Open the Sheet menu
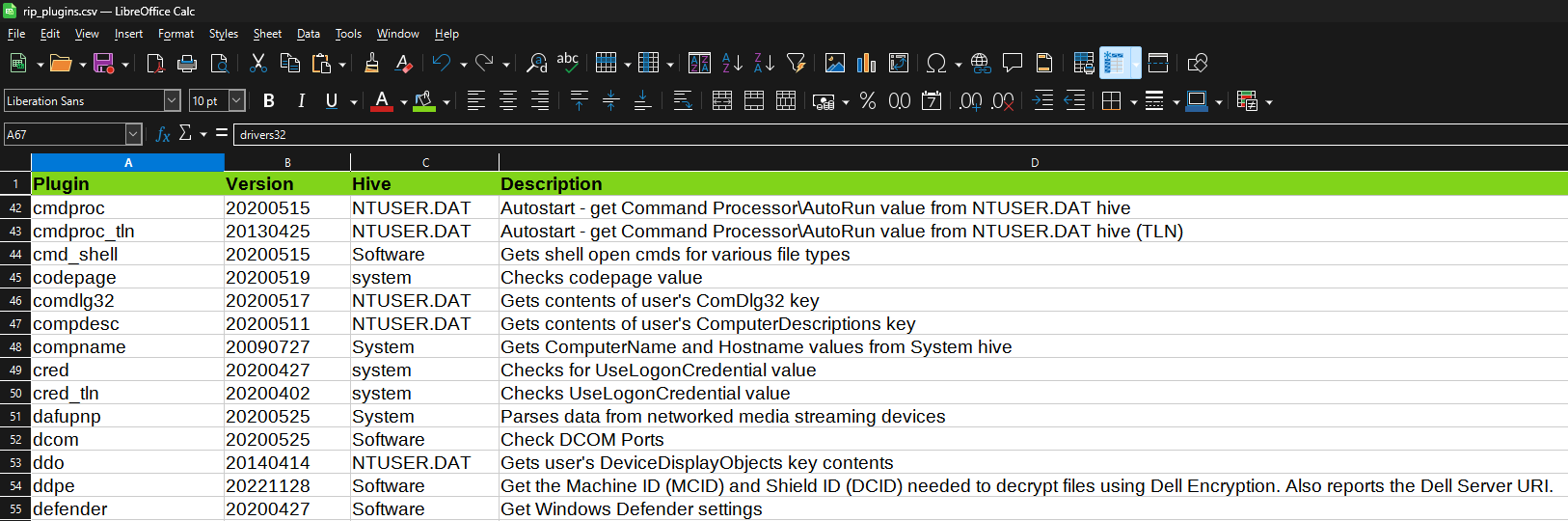1568x521 pixels. [x=267, y=34]
